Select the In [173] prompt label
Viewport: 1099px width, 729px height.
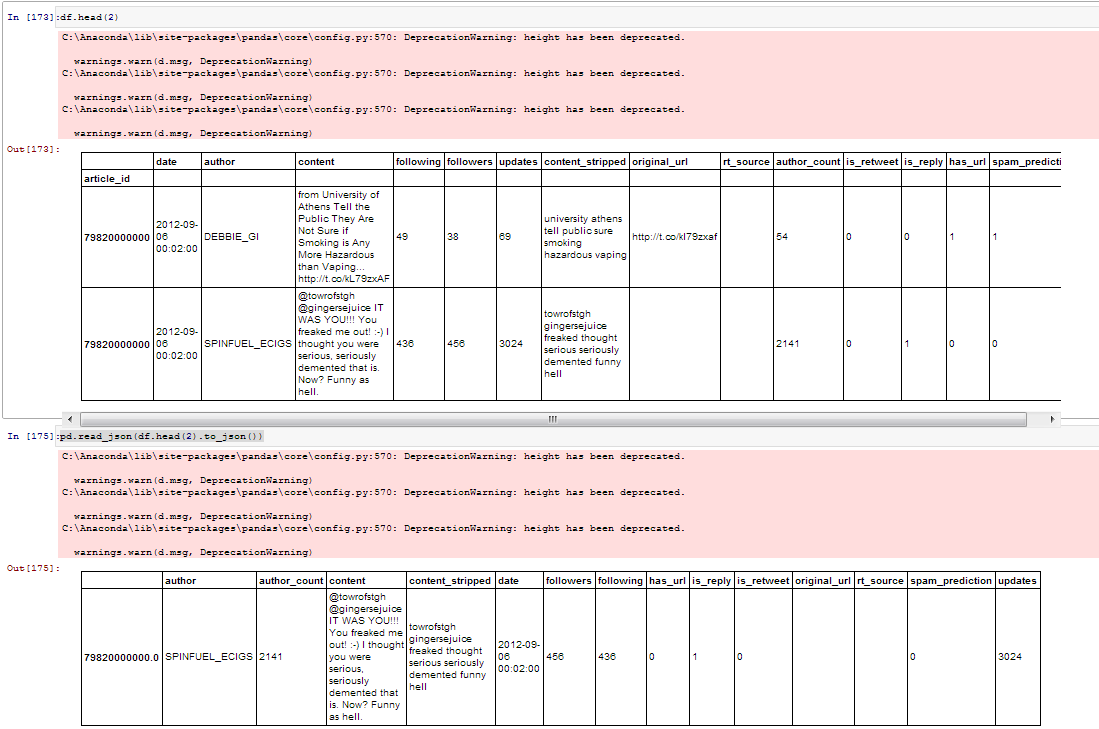point(30,17)
